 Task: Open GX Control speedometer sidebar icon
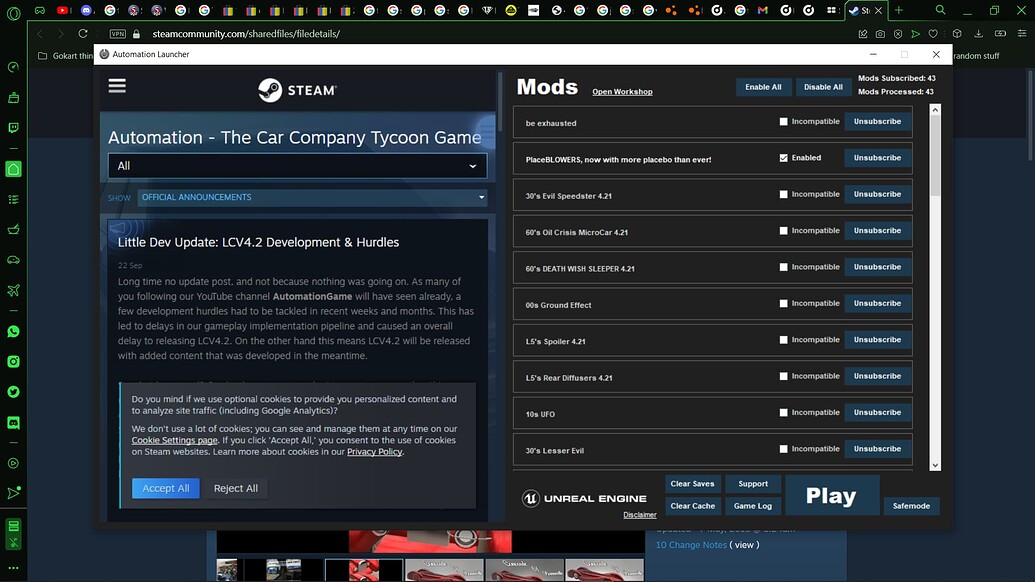[13, 67]
